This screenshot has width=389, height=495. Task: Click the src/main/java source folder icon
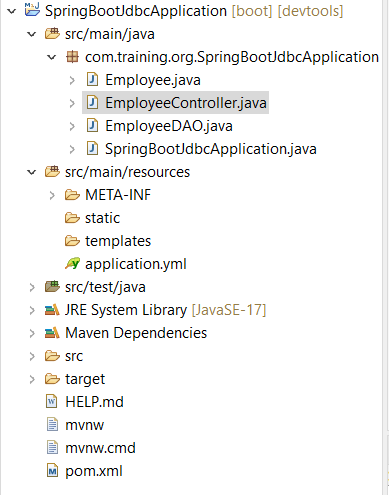[x=52, y=33]
